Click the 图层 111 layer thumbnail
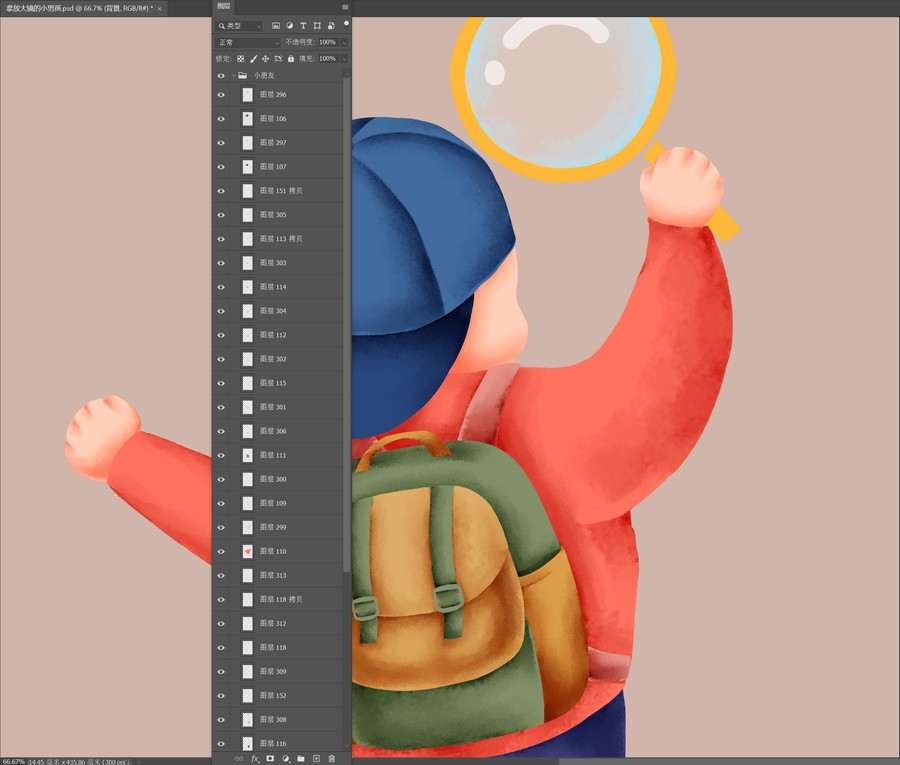The height and width of the screenshot is (765, 900). click(x=247, y=455)
